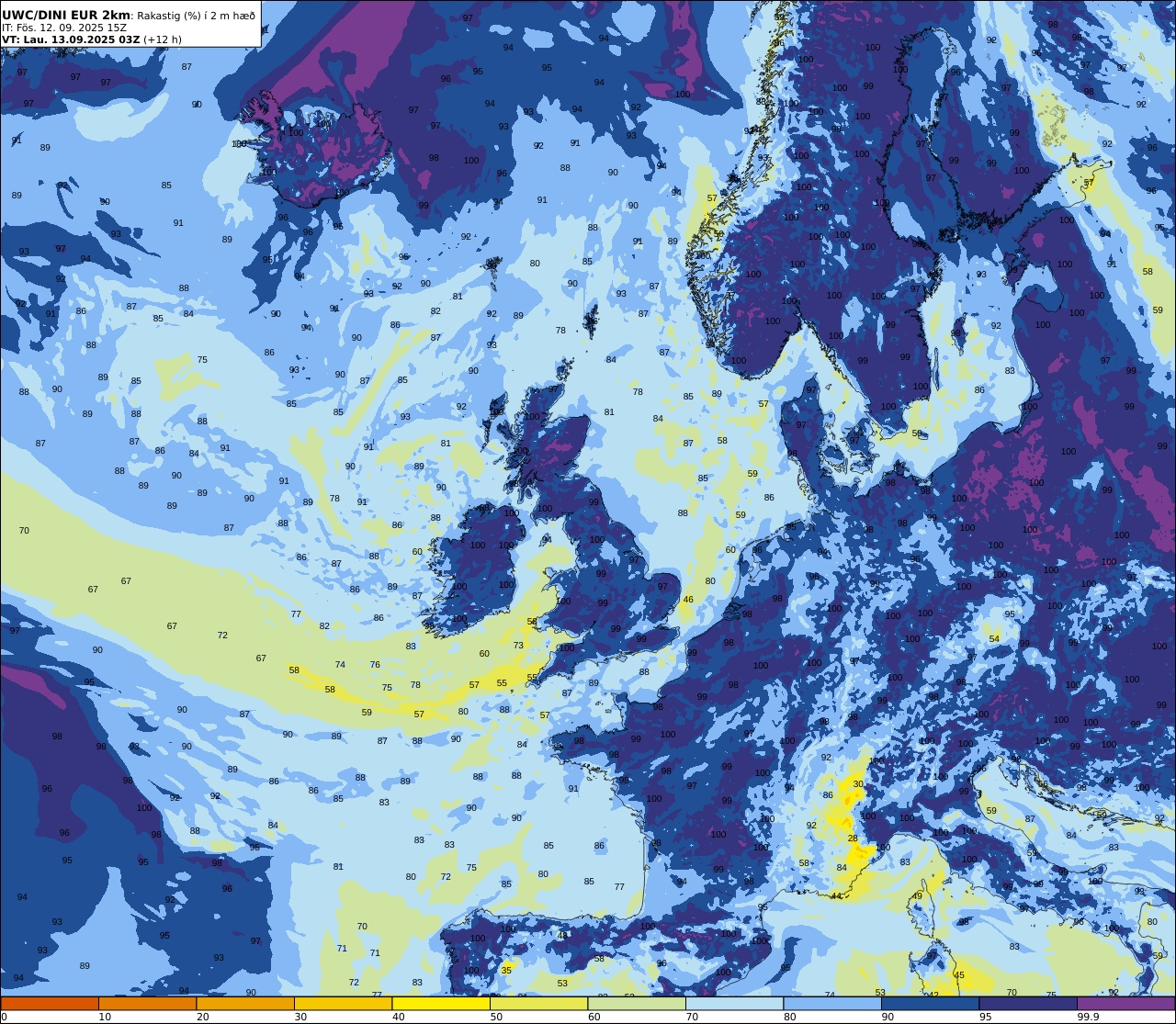
Task: Click the 'VT: Lau. 13.09.2025 03Z' line
Action: [x=71, y=39]
